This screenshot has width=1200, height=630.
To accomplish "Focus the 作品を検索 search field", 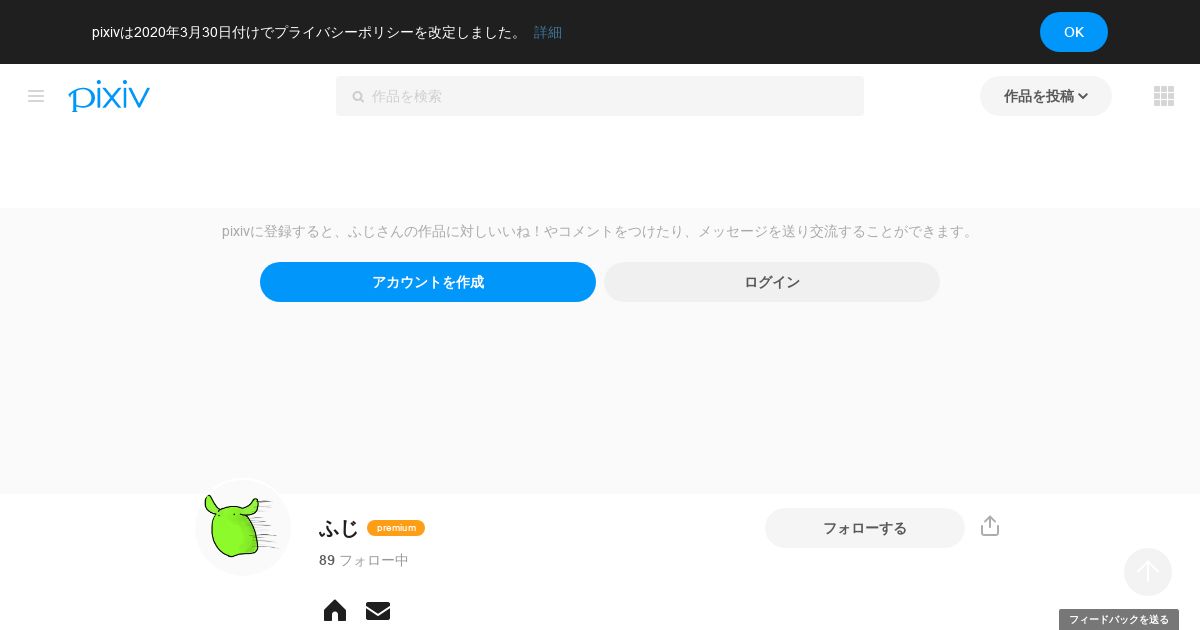I will click(600, 96).
